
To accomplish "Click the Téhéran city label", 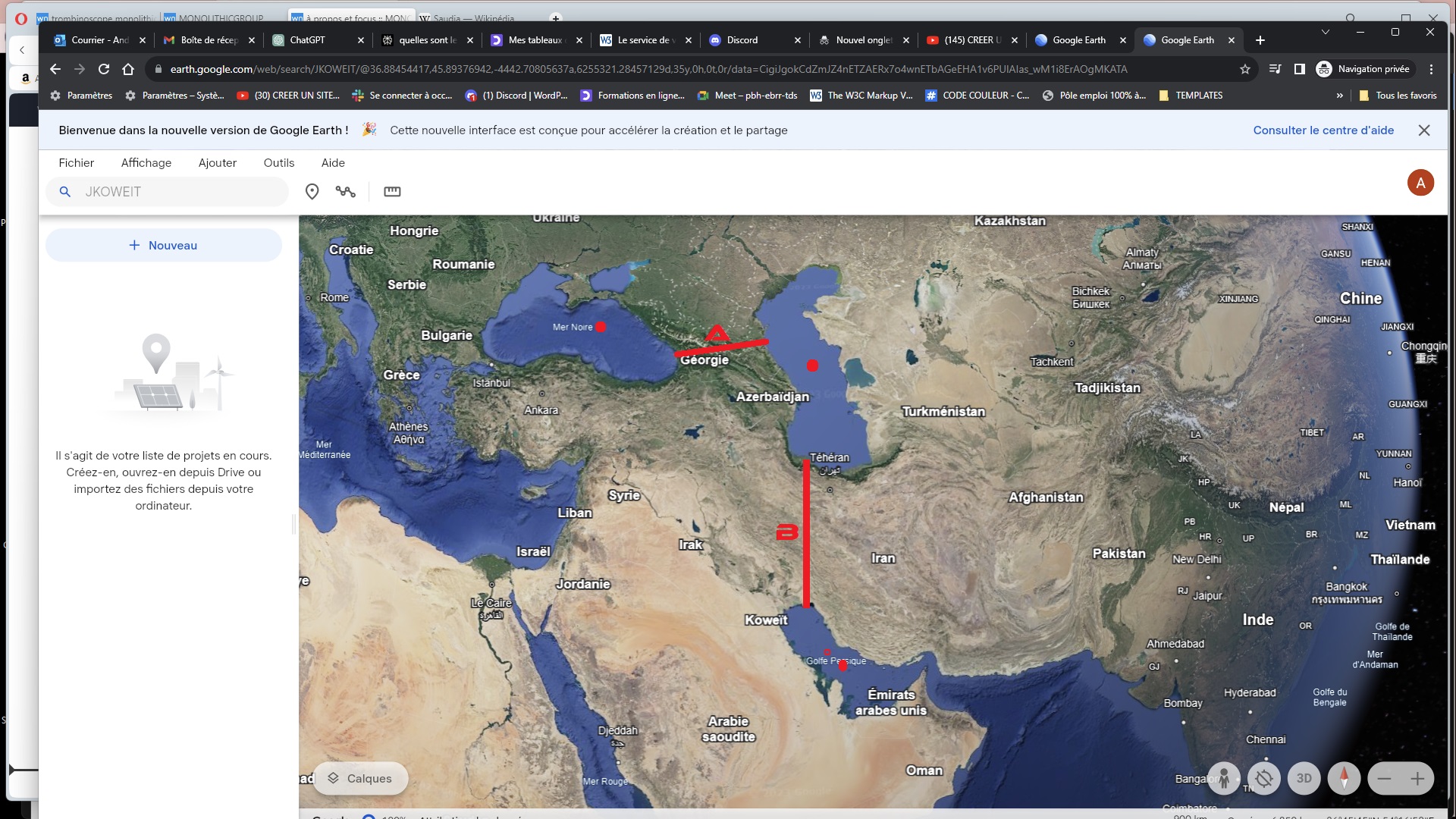I will (x=830, y=458).
